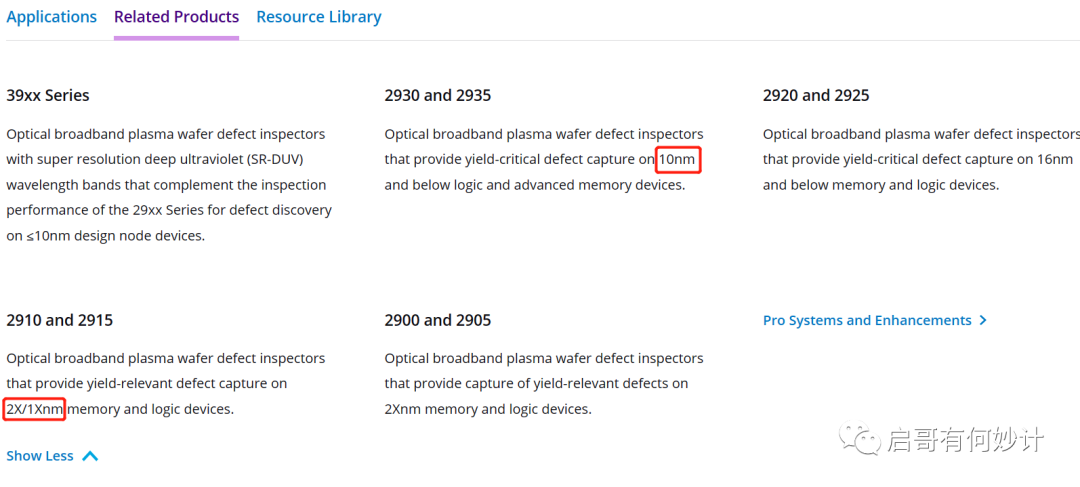Image resolution: width=1080 pixels, height=487 pixels.
Task: Click the purple underline beneath Related Products
Action: (176, 37)
